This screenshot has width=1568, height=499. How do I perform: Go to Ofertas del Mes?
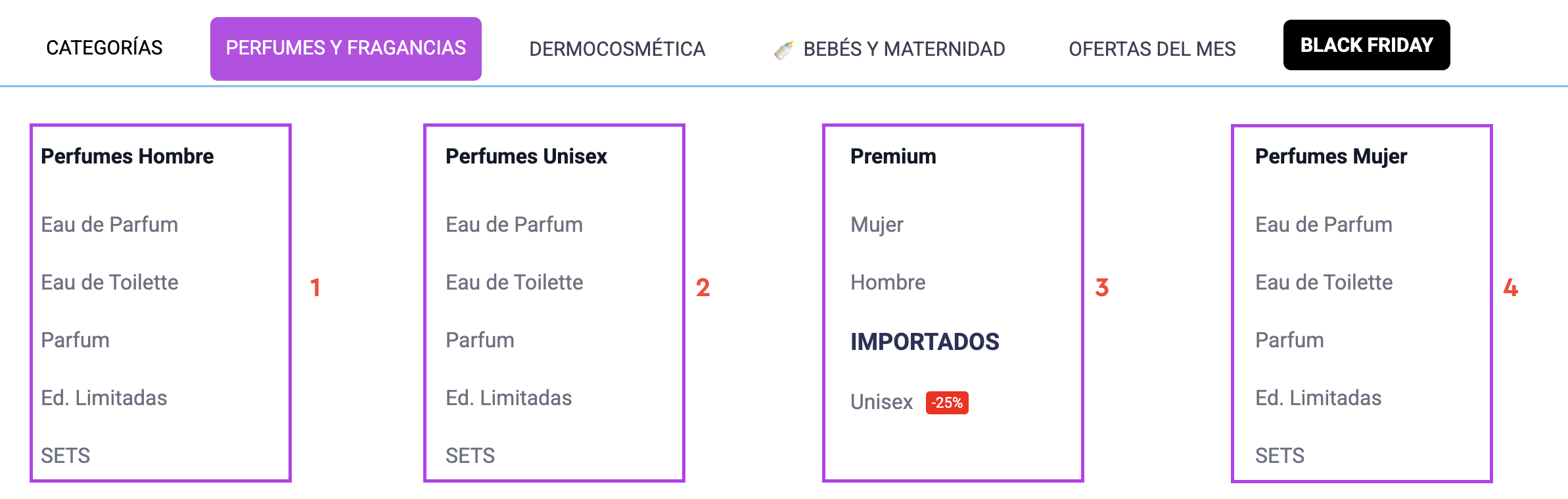click(1152, 49)
